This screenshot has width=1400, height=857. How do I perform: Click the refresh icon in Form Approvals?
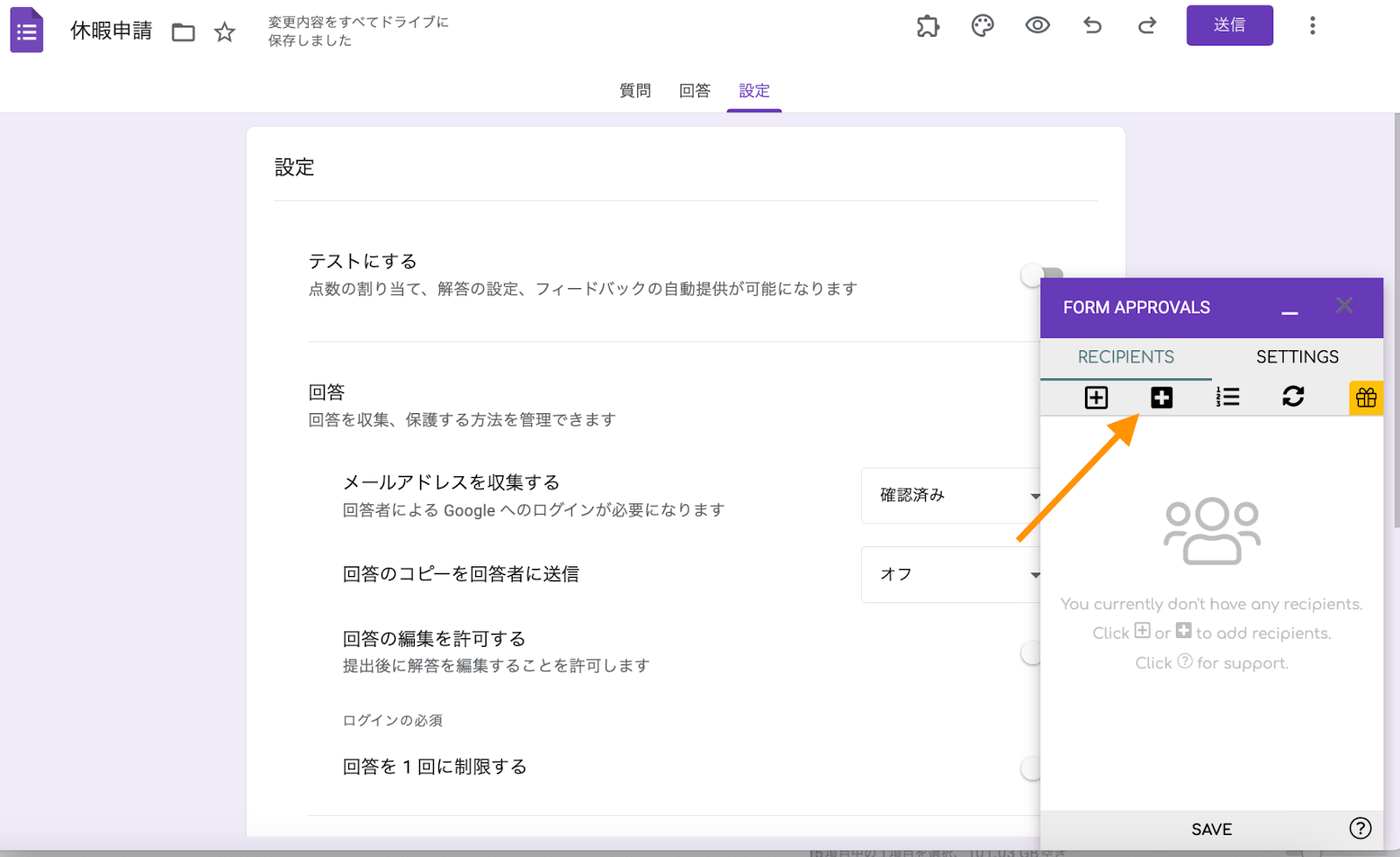(1292, 397)
